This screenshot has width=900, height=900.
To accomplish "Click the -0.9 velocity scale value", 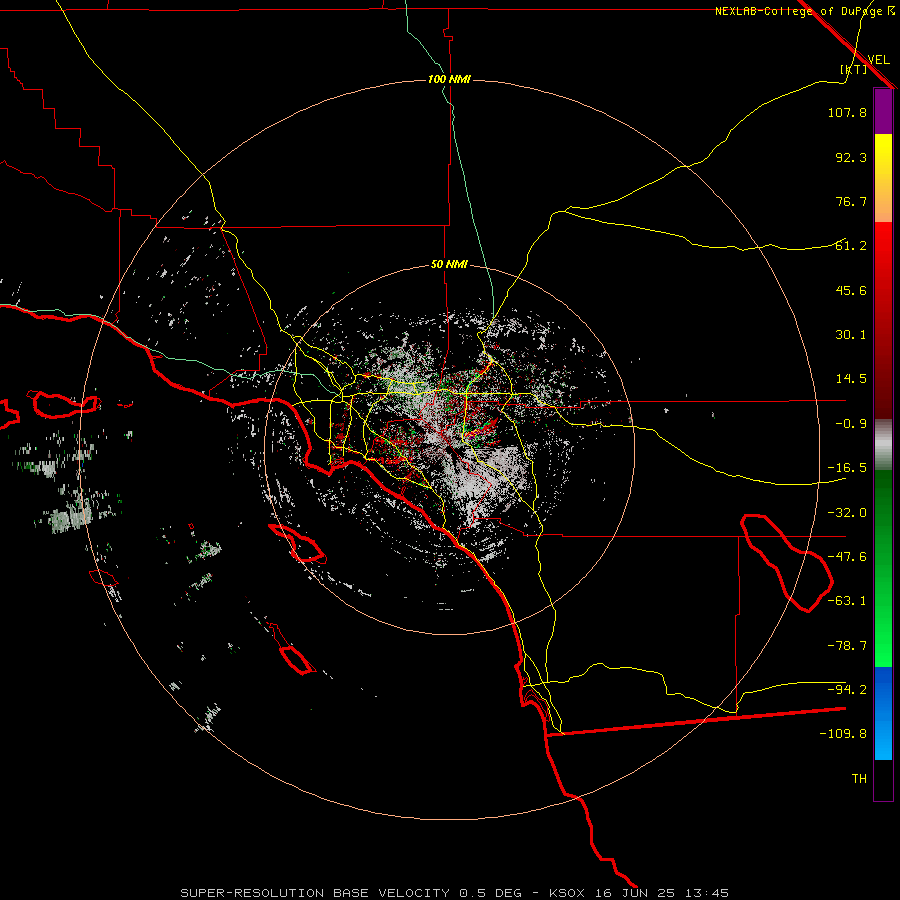I will click(x=851, y=424).
